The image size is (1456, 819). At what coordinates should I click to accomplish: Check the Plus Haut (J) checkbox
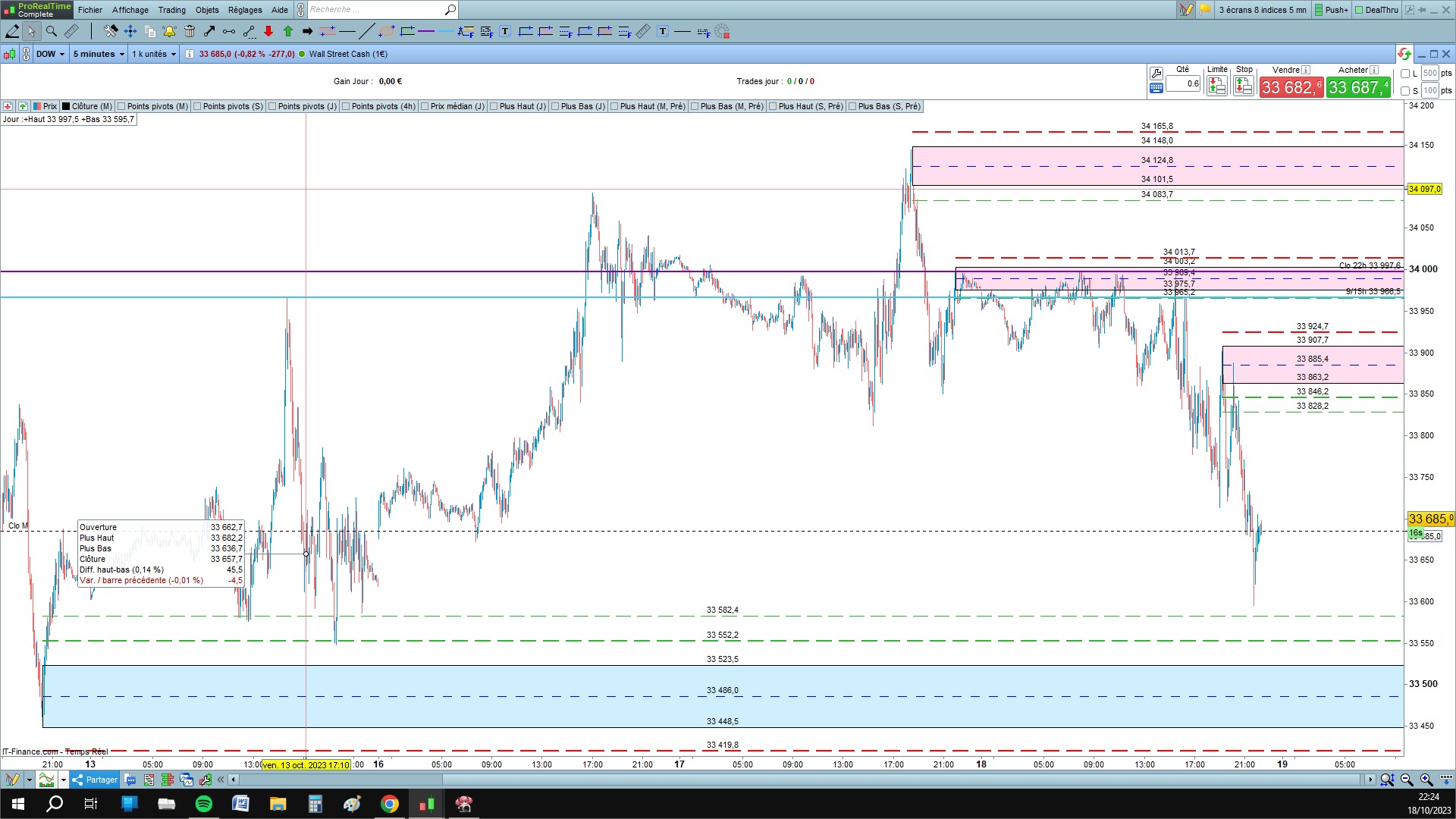494,106
